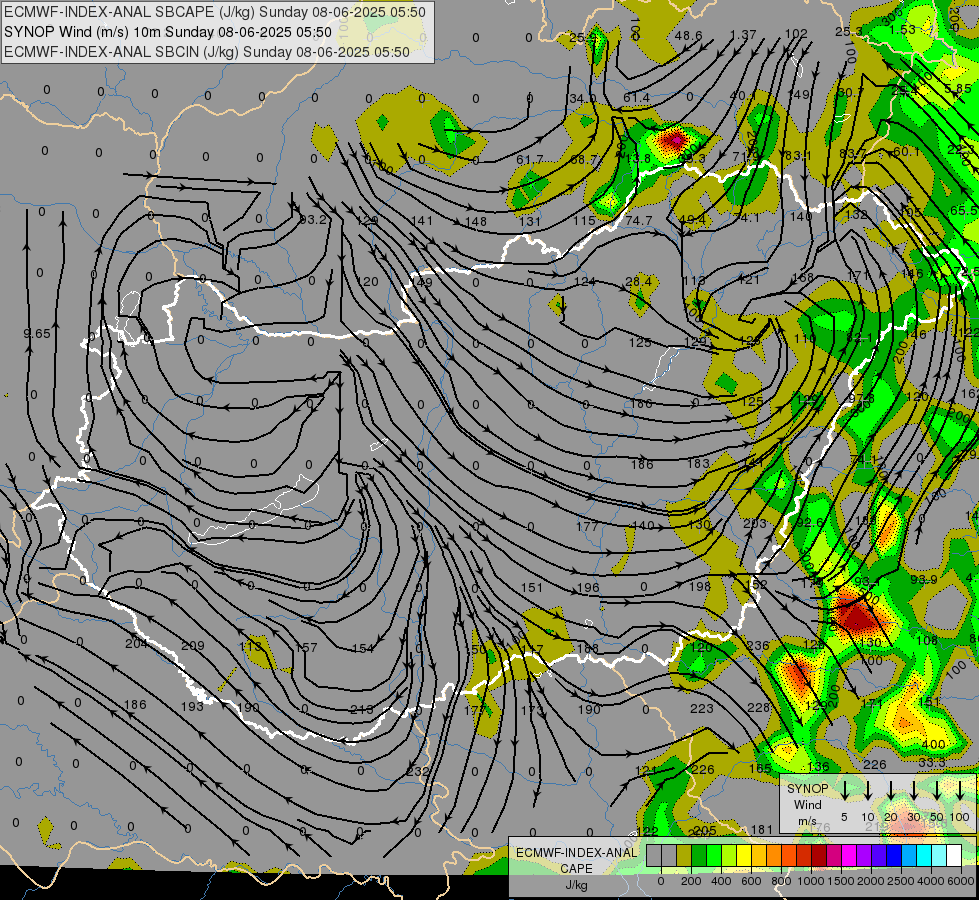Click the 100 m/s wind arrow in legend
The height and width of the screenshot is (900, 979).
click(x=960, y=791)
